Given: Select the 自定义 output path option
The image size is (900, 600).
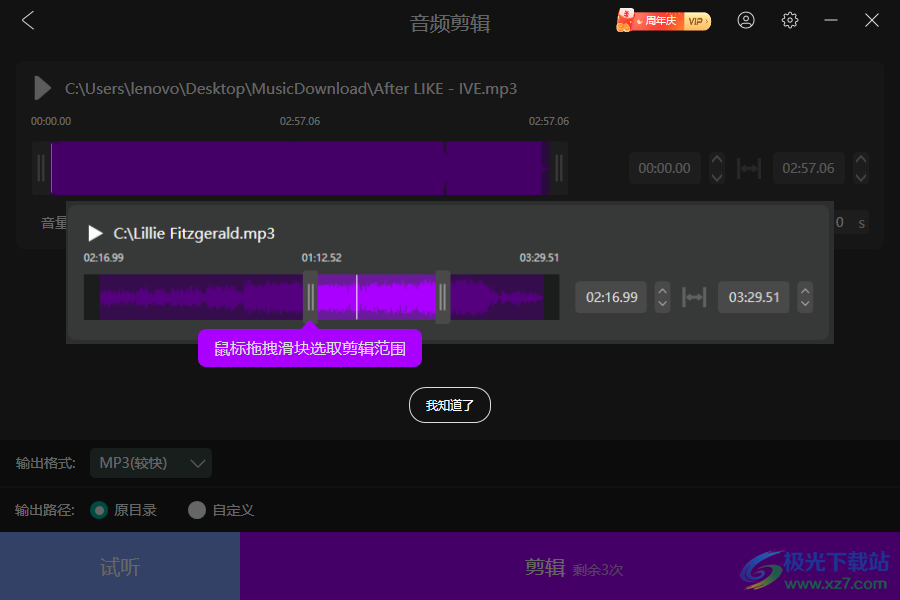Looking at the screenshot, I should click(x=196, y=510).
